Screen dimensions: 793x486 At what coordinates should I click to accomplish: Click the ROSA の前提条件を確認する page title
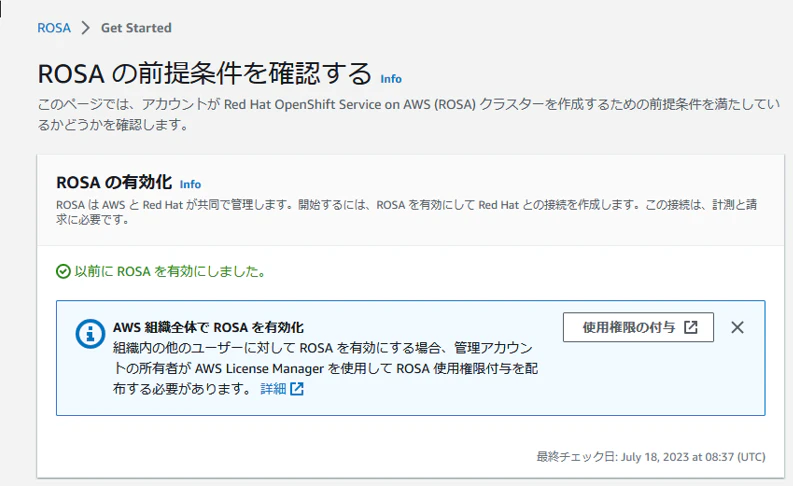[x=205, y=74]
